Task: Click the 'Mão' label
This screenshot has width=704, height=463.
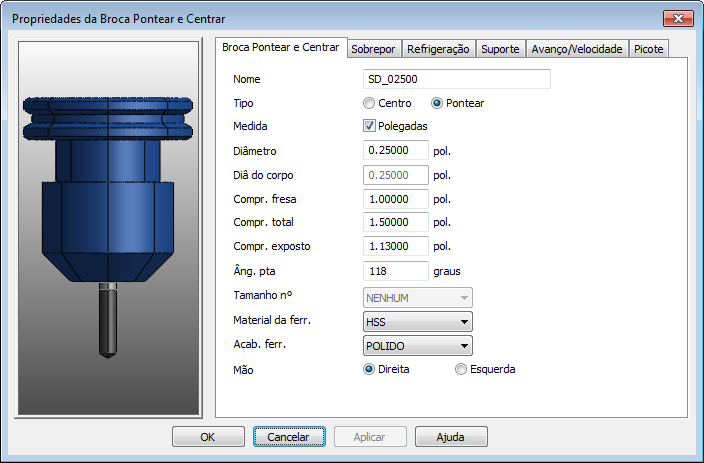Action: tap(243, 370)
